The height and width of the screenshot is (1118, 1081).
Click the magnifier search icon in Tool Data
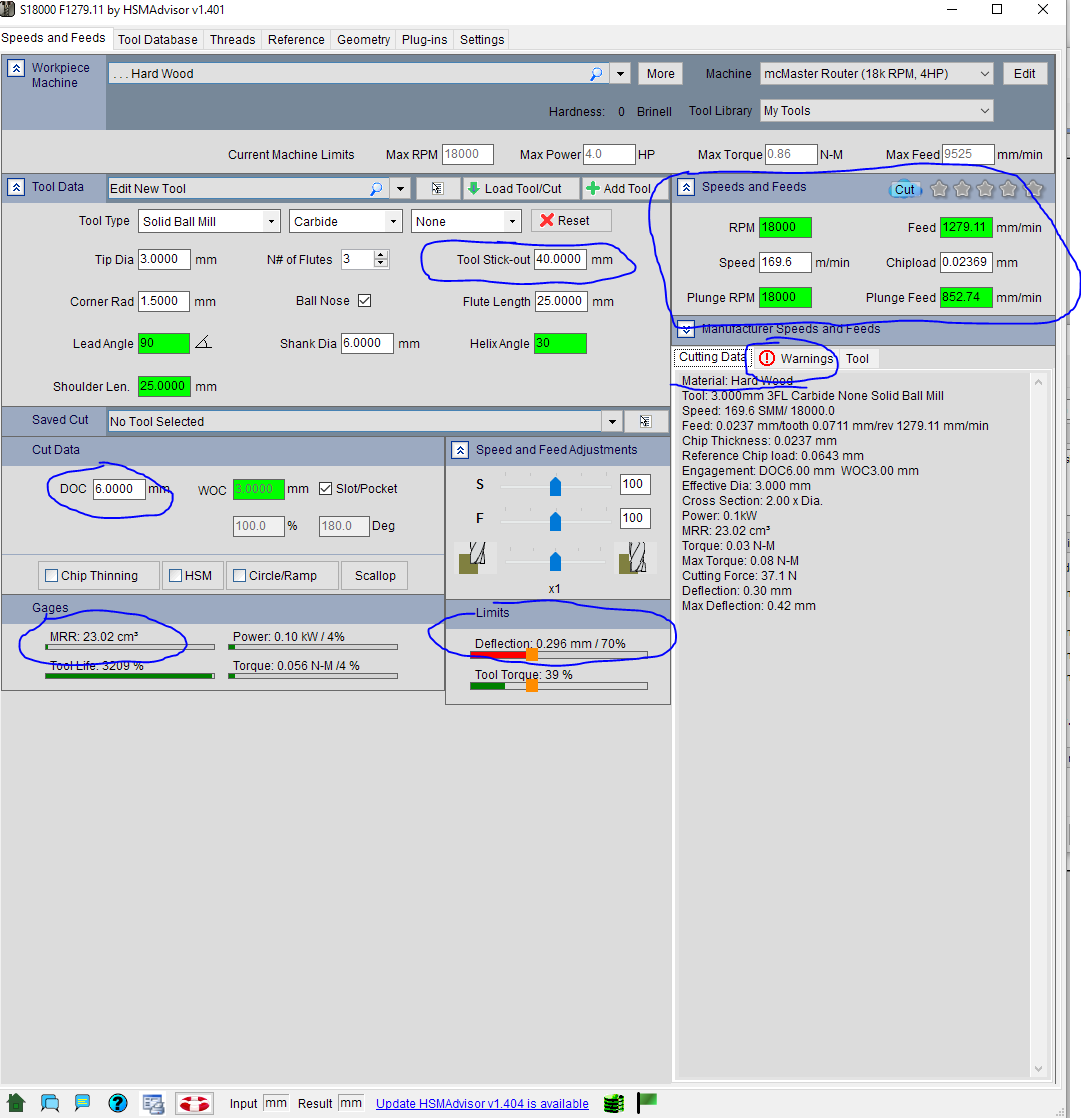tap(376, 188)
